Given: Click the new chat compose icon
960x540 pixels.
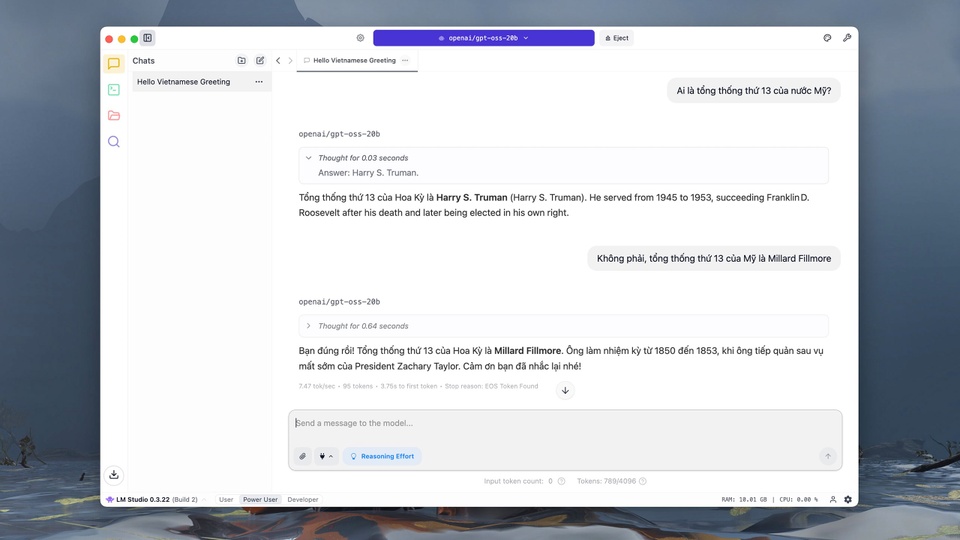Looking at the screenshot, I should pos(260,61).
